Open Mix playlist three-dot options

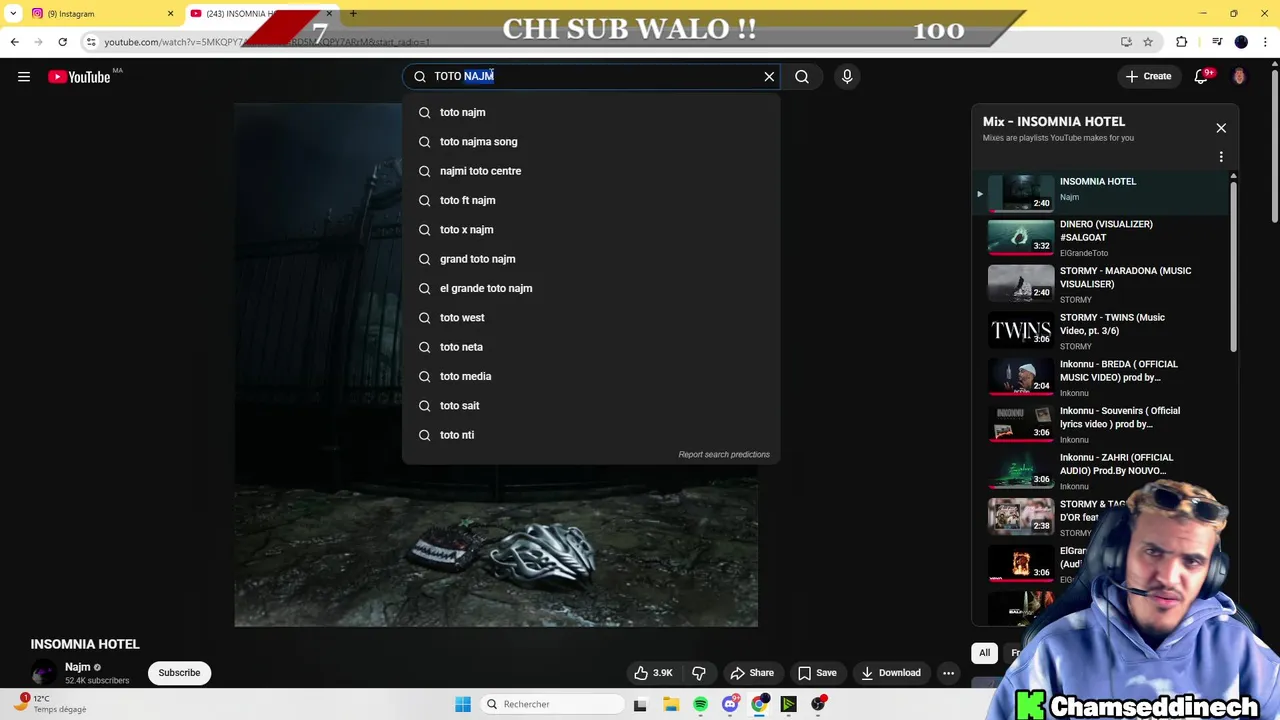tap(1221, 157)
